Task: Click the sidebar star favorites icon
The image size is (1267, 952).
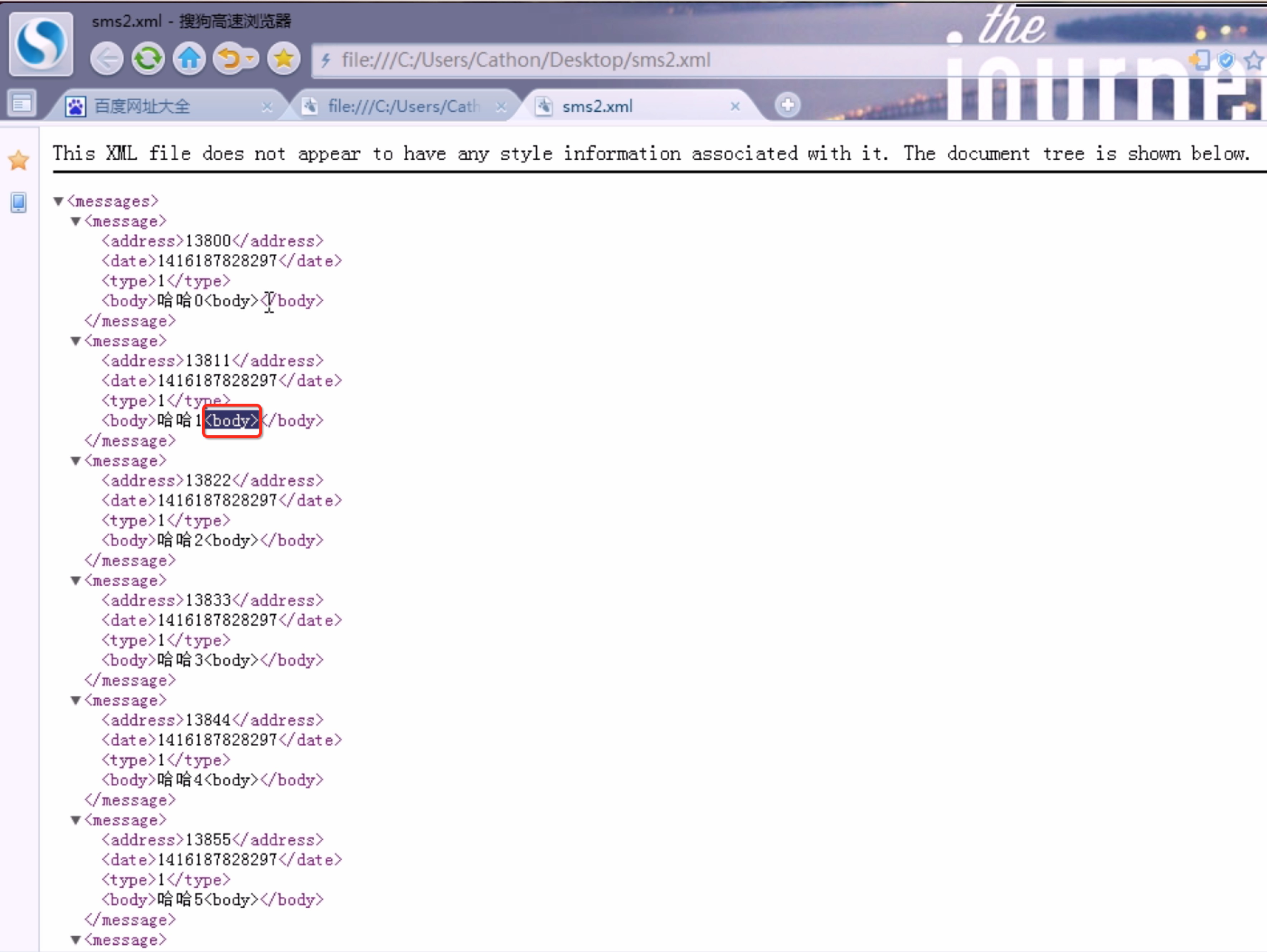Action: pyautogui.click(x=19, y=160)
